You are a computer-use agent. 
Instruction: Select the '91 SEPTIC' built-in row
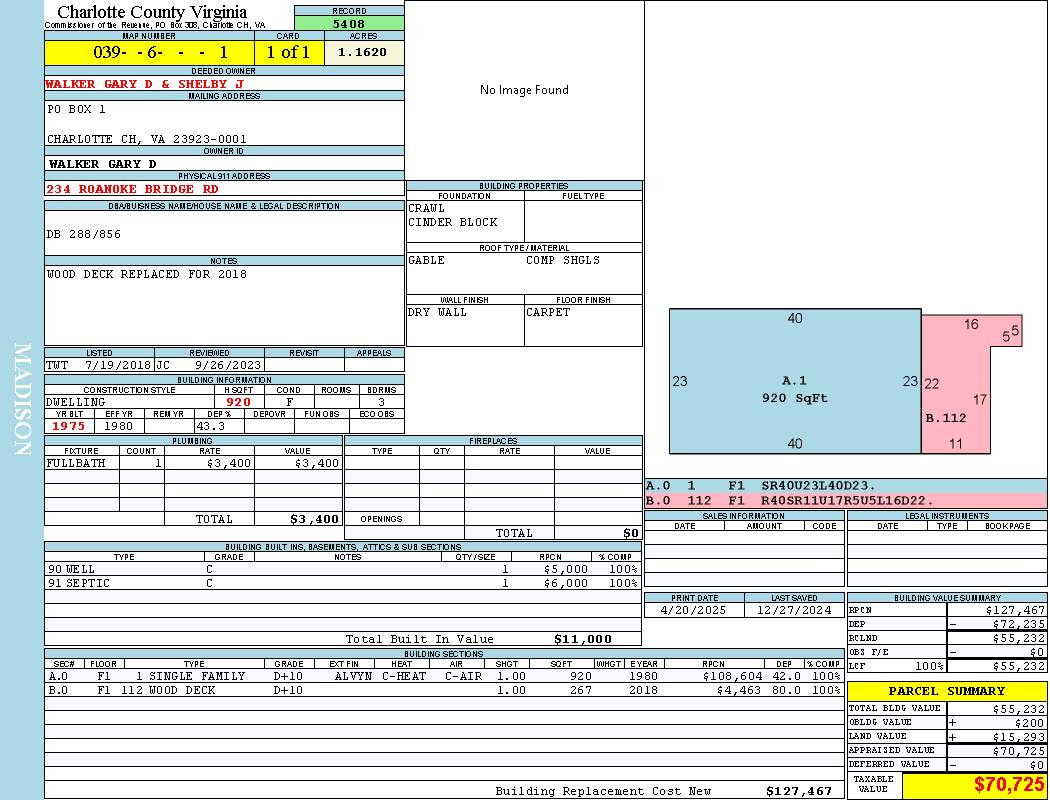point(341,583)
